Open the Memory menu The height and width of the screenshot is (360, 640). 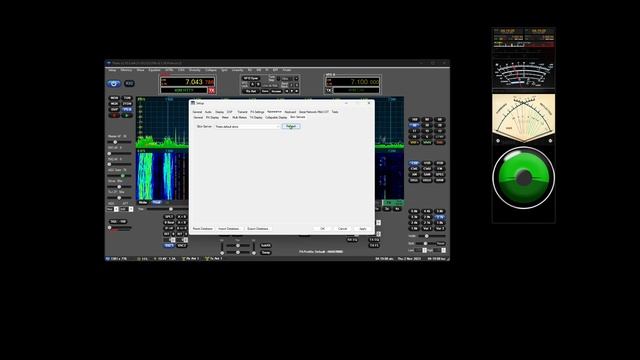(x=126, y=70)
